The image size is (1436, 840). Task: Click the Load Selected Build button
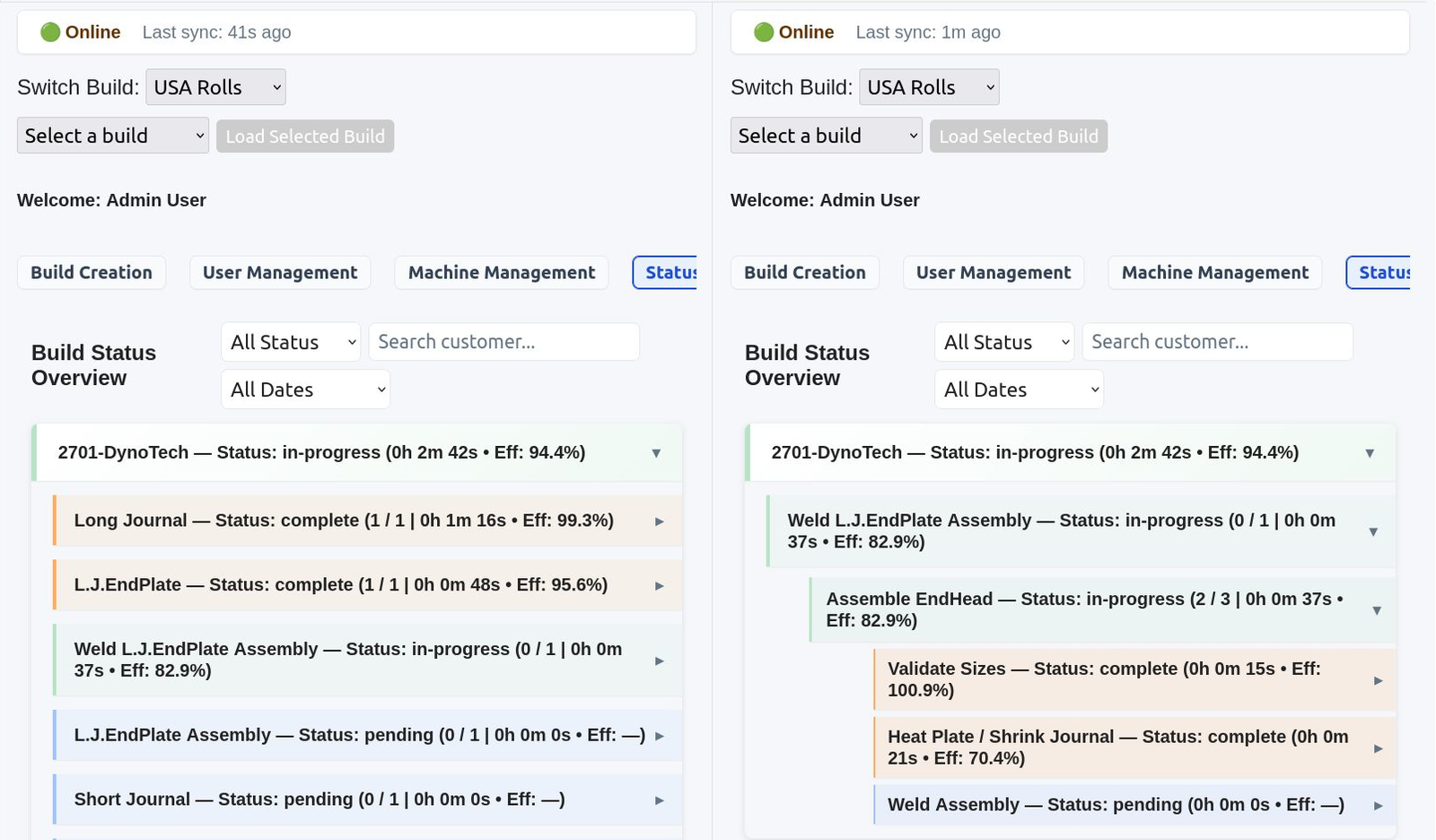[x=304, y=136]
